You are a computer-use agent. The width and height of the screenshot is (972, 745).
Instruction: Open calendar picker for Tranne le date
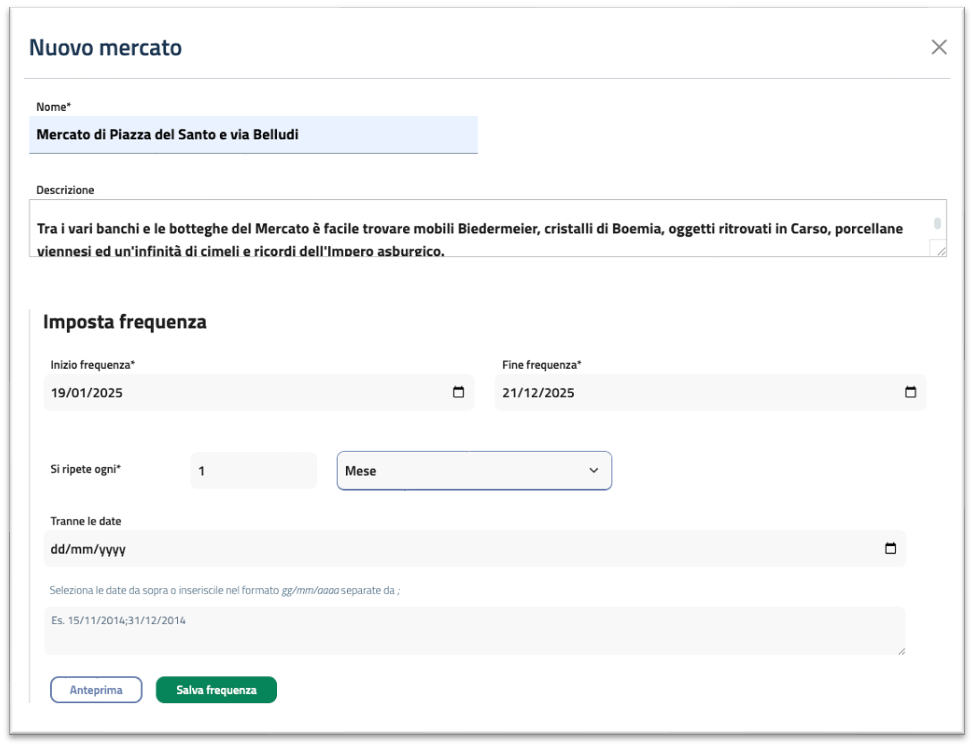coord(890,549)
